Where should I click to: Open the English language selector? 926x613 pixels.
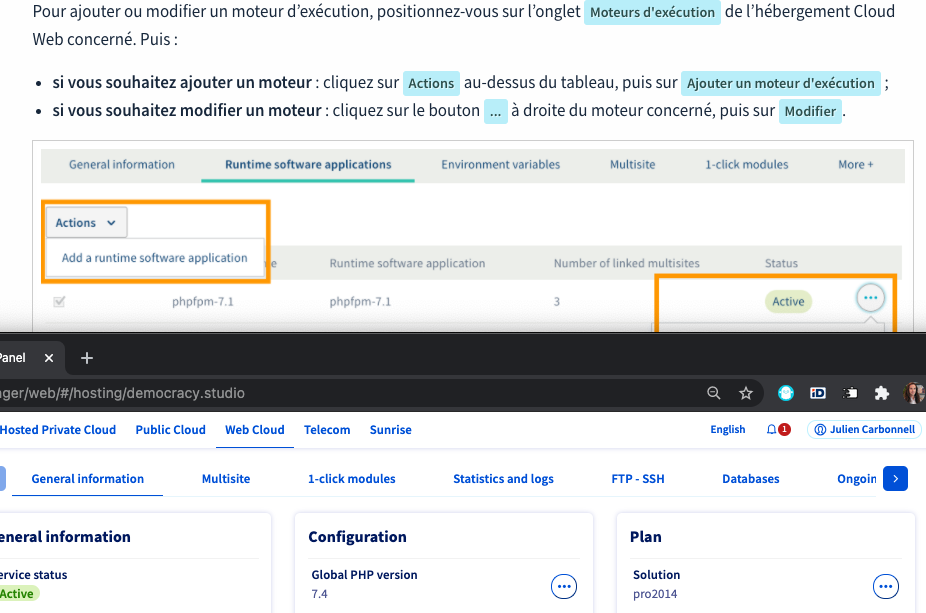pos(727,429)
